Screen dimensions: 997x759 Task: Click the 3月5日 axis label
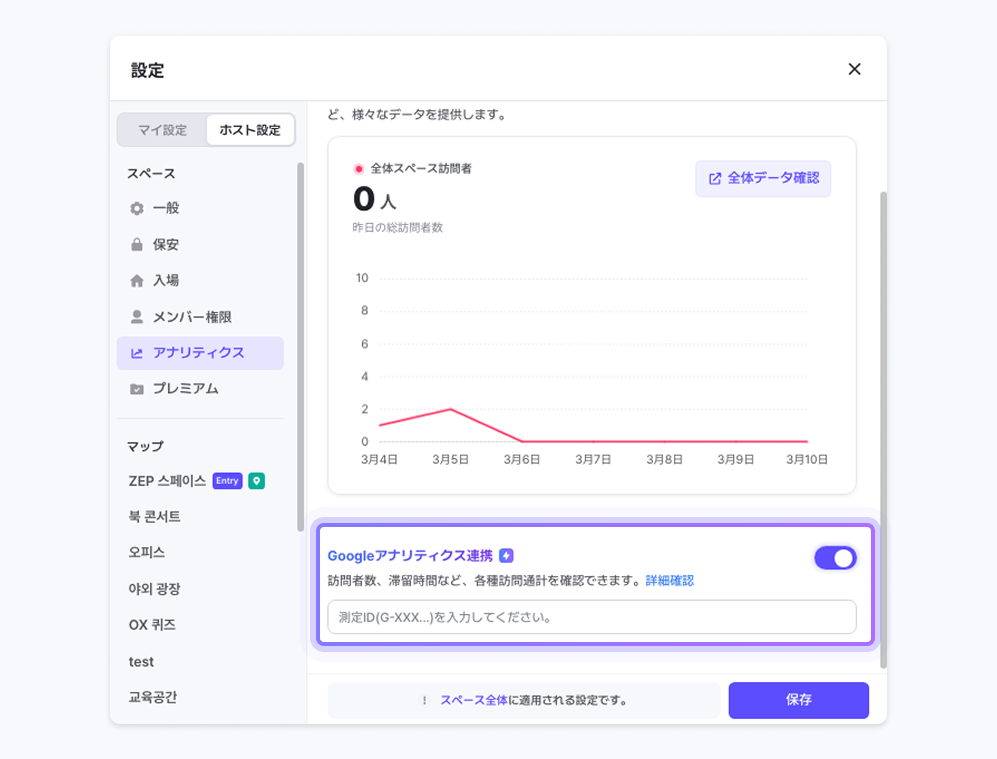tap(450, 460)
